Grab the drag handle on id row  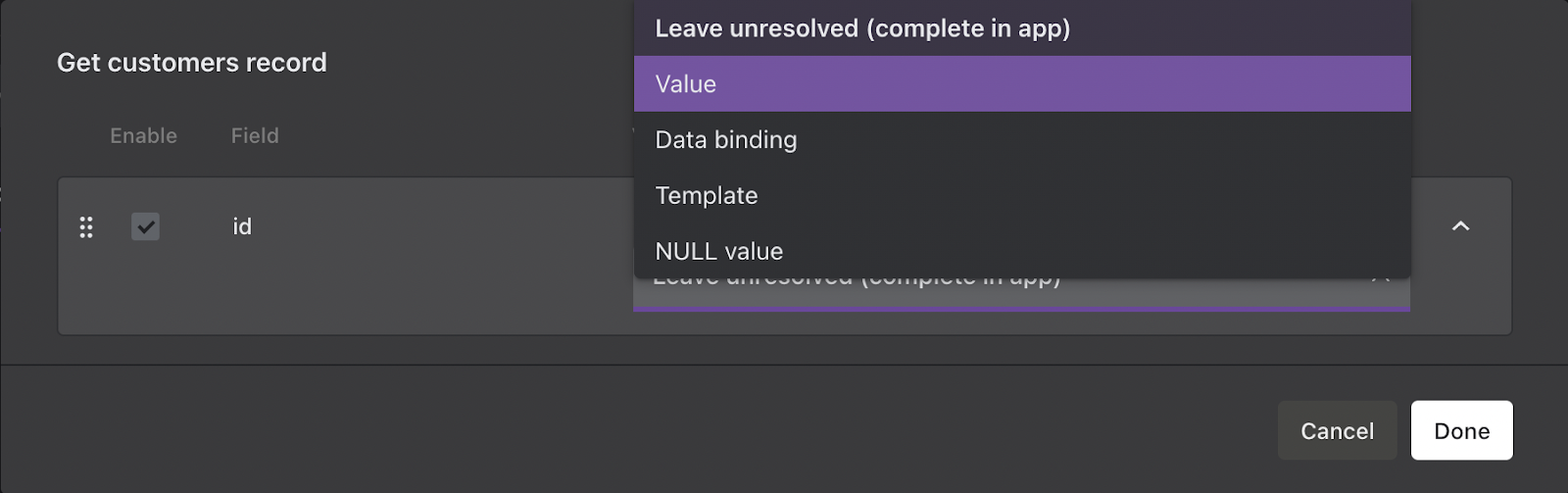tap(86, 227)
